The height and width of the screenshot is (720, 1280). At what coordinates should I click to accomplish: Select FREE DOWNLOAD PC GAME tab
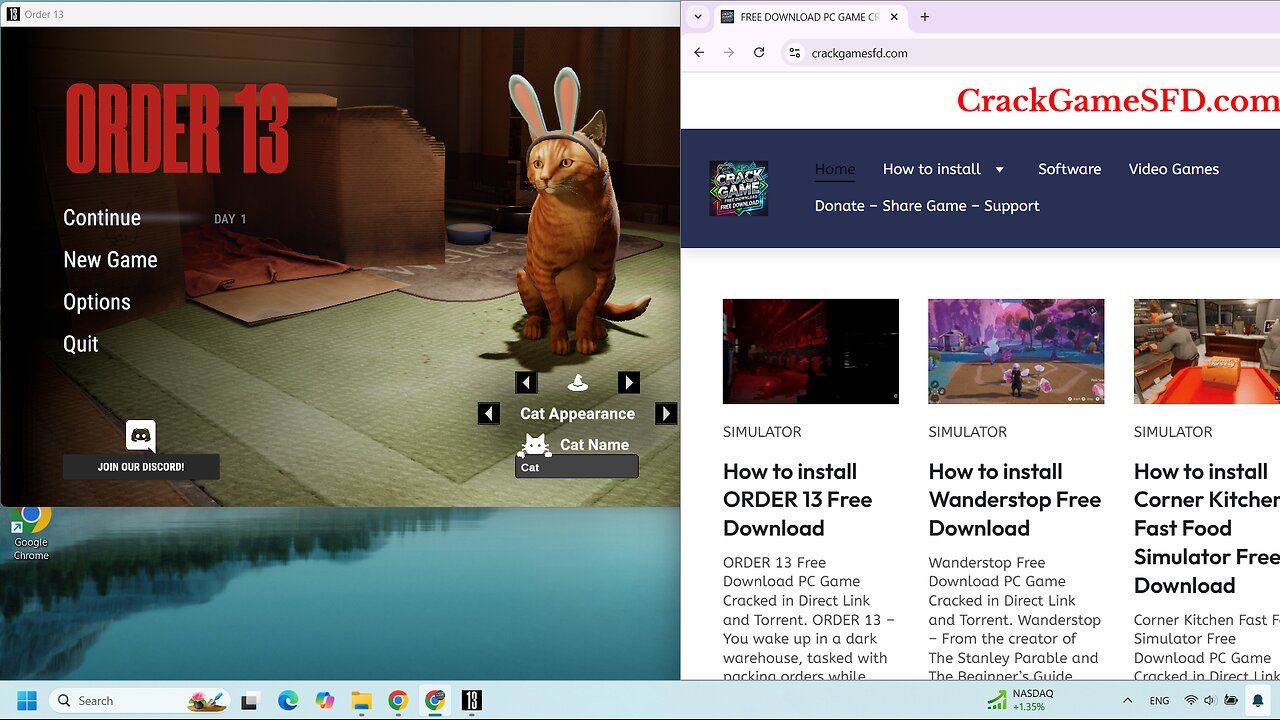coord(810,17)
